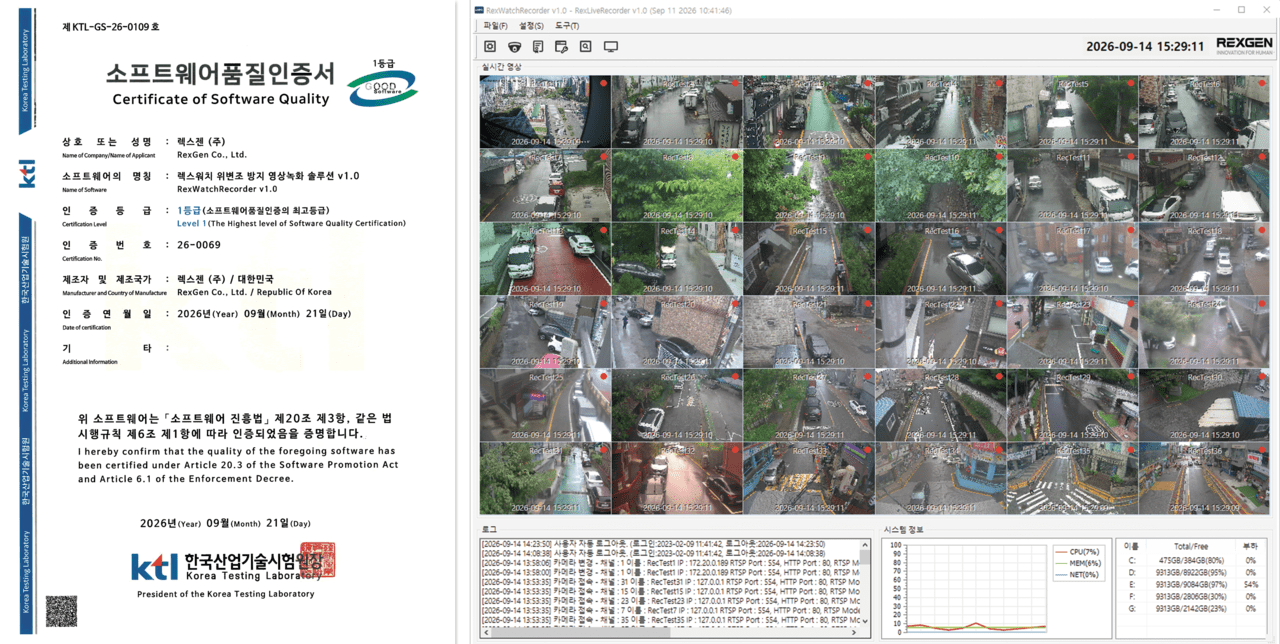Select the log row mentioning RecTest23
Screen dimensions: 1280x644
[671, 600]
